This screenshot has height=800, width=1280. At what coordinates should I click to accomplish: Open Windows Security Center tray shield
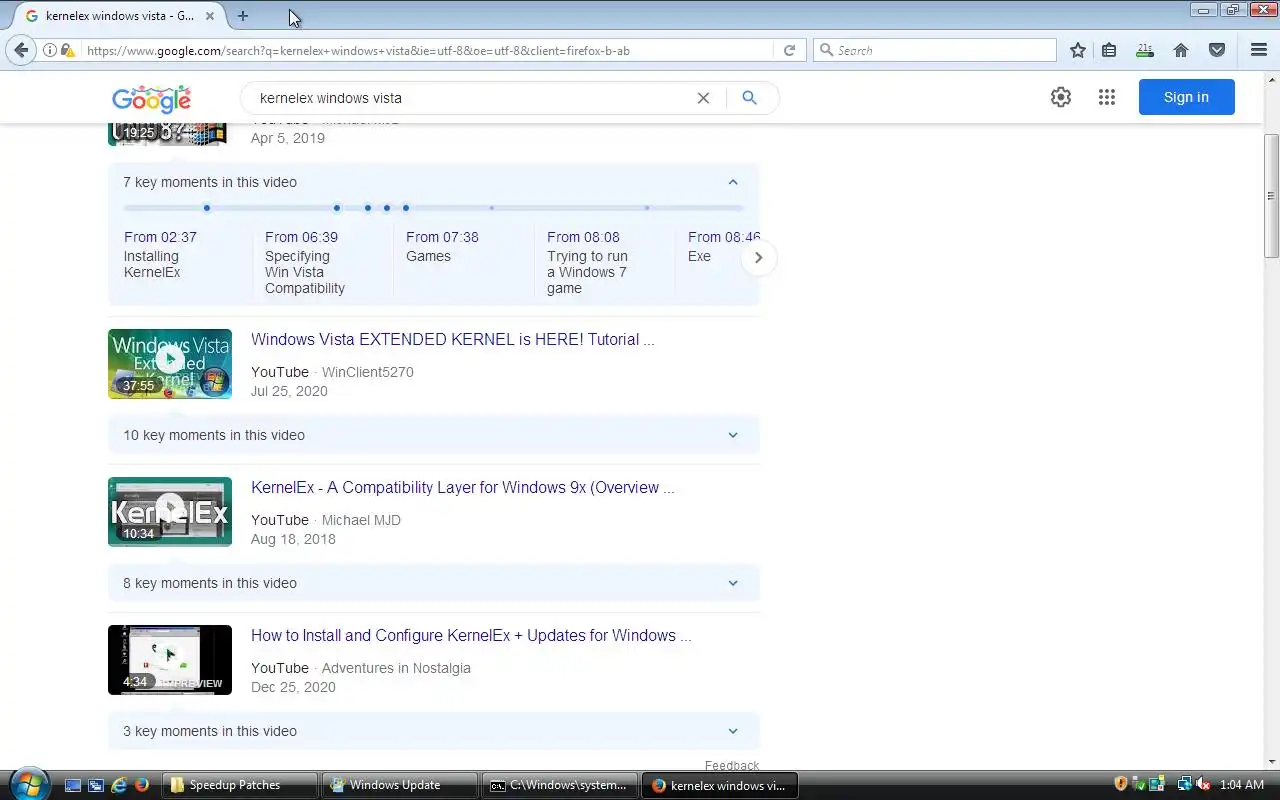coord(1121,785)
